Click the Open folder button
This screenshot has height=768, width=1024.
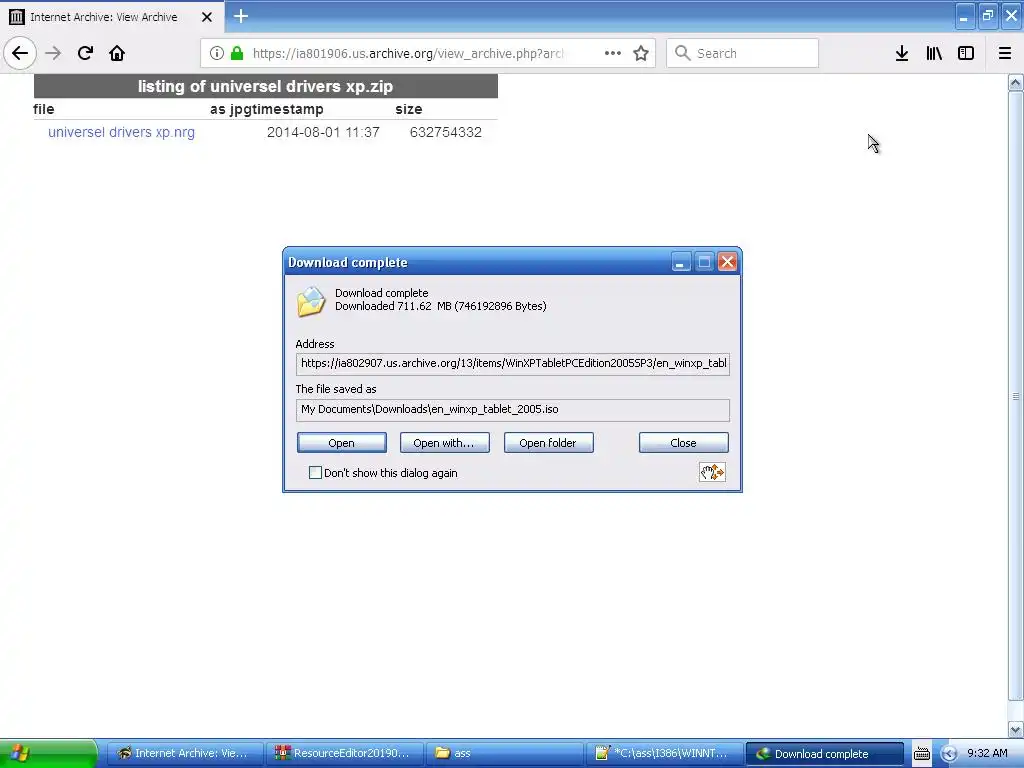548,443
